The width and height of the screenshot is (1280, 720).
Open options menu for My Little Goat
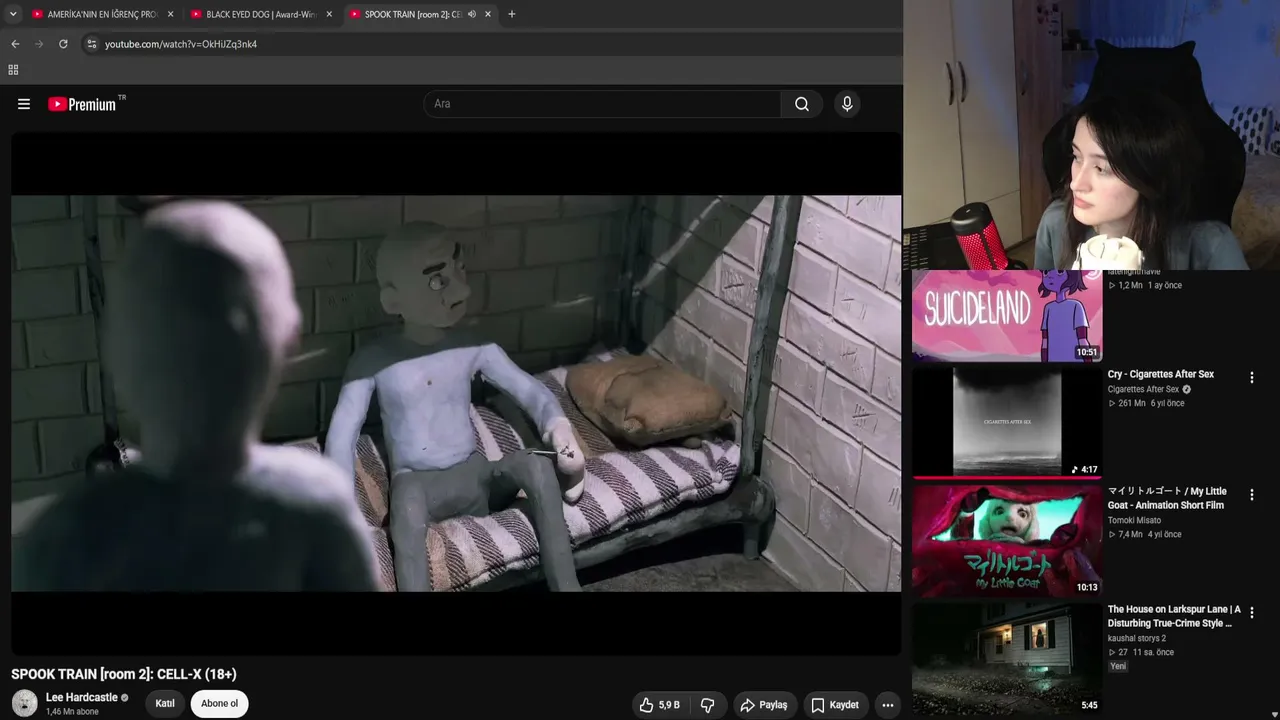click(1251, 495)
